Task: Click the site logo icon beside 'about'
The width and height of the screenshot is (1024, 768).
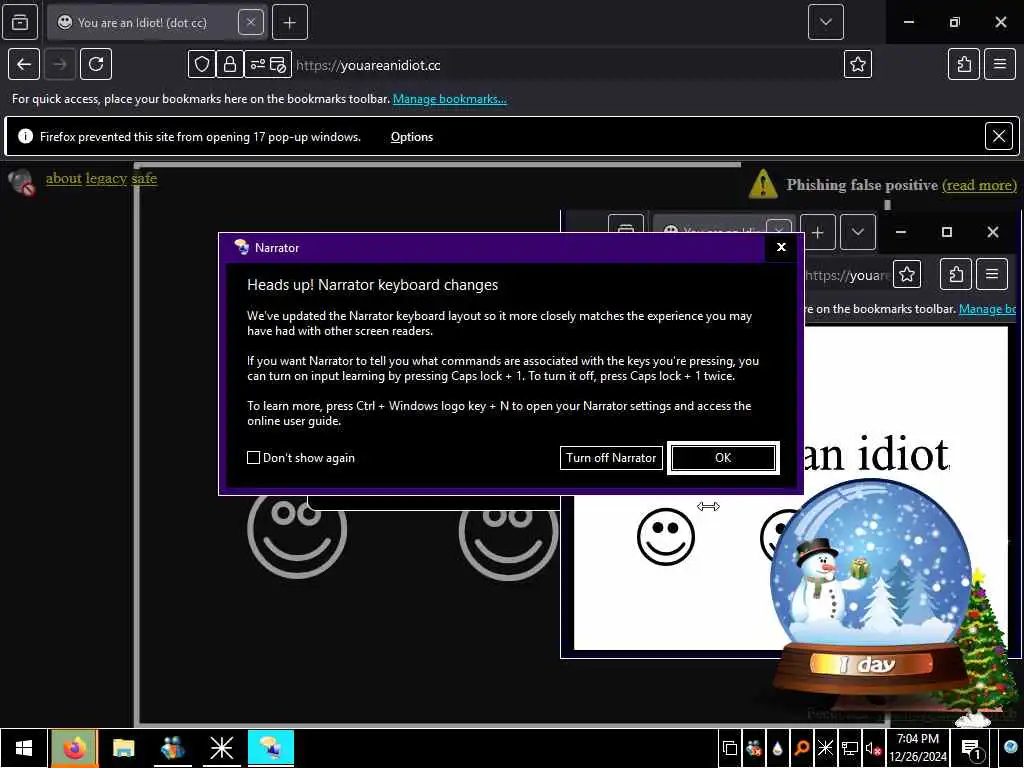Action: (x=22, y=182)
